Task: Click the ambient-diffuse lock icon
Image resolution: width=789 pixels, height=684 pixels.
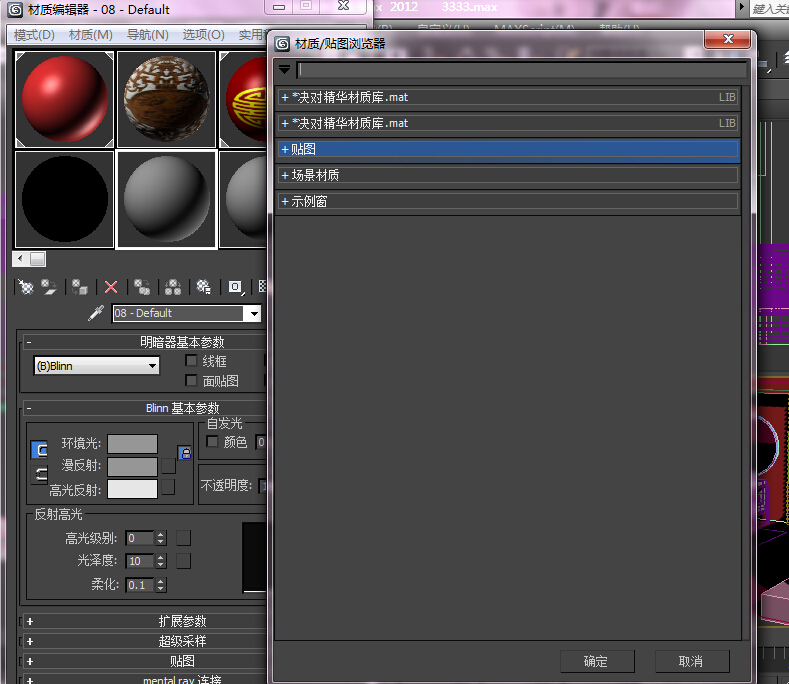Action: click(x=184, y=453)
